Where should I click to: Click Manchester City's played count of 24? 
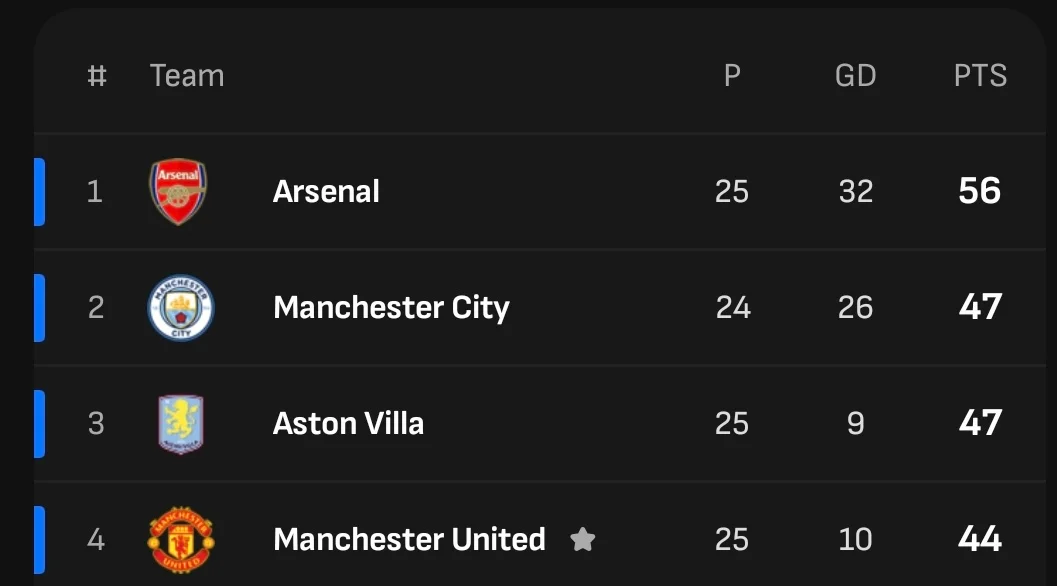click(x=732, y=307)
